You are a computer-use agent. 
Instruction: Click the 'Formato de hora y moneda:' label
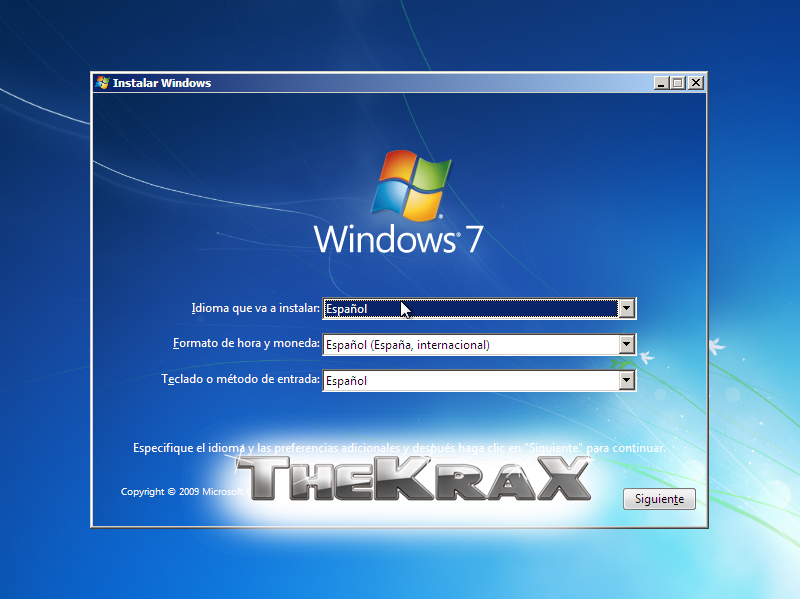point(246,343)
